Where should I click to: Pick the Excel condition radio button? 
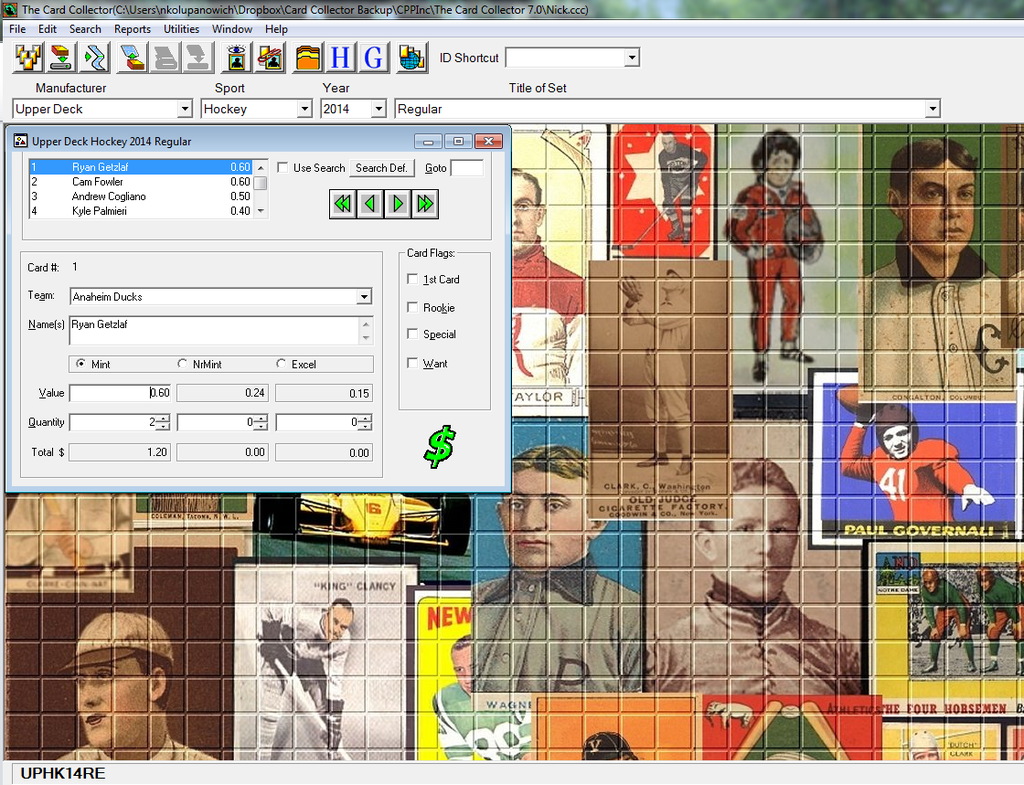pos(281,364)
